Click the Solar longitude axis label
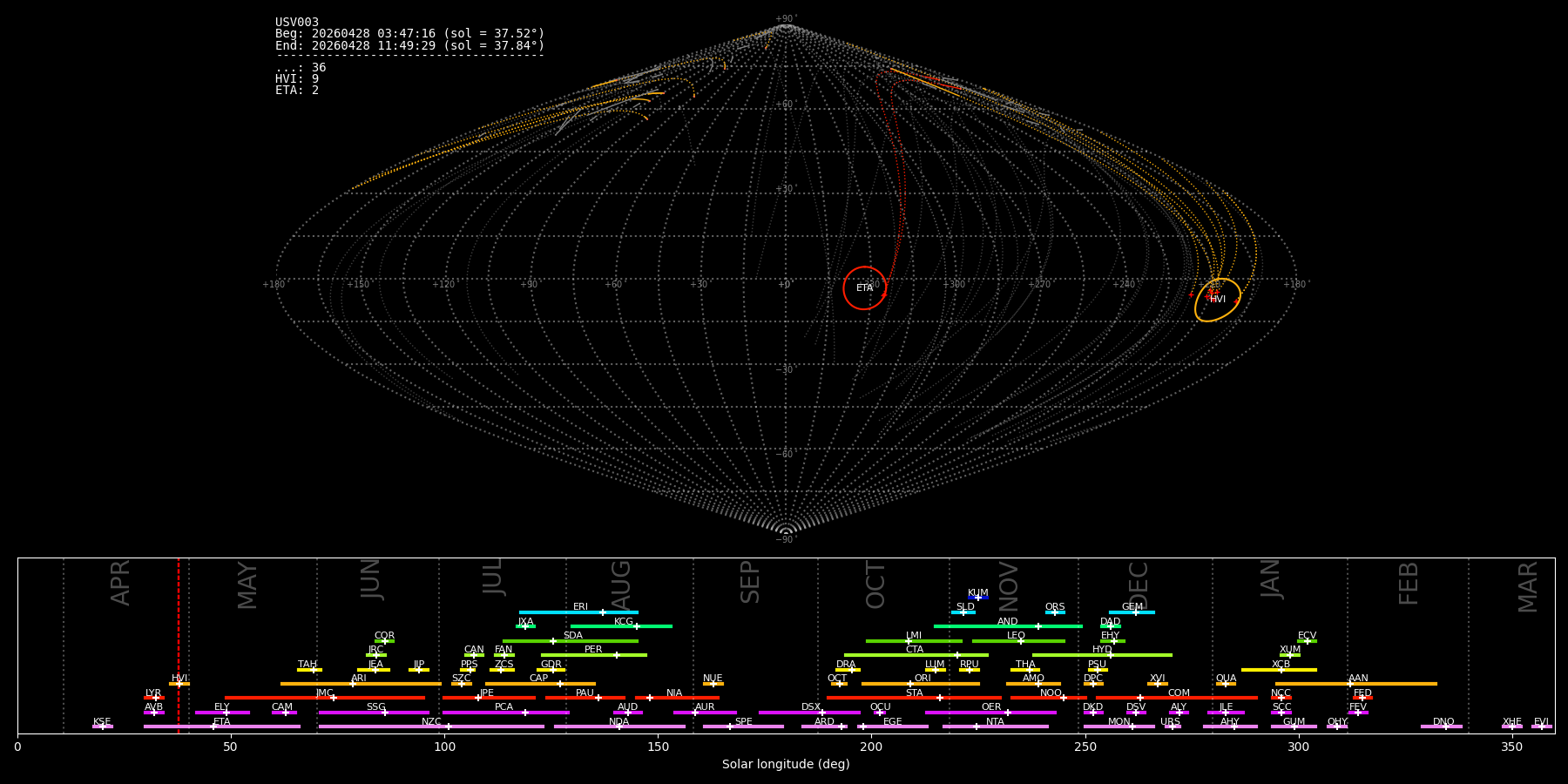 pos(786,764)
